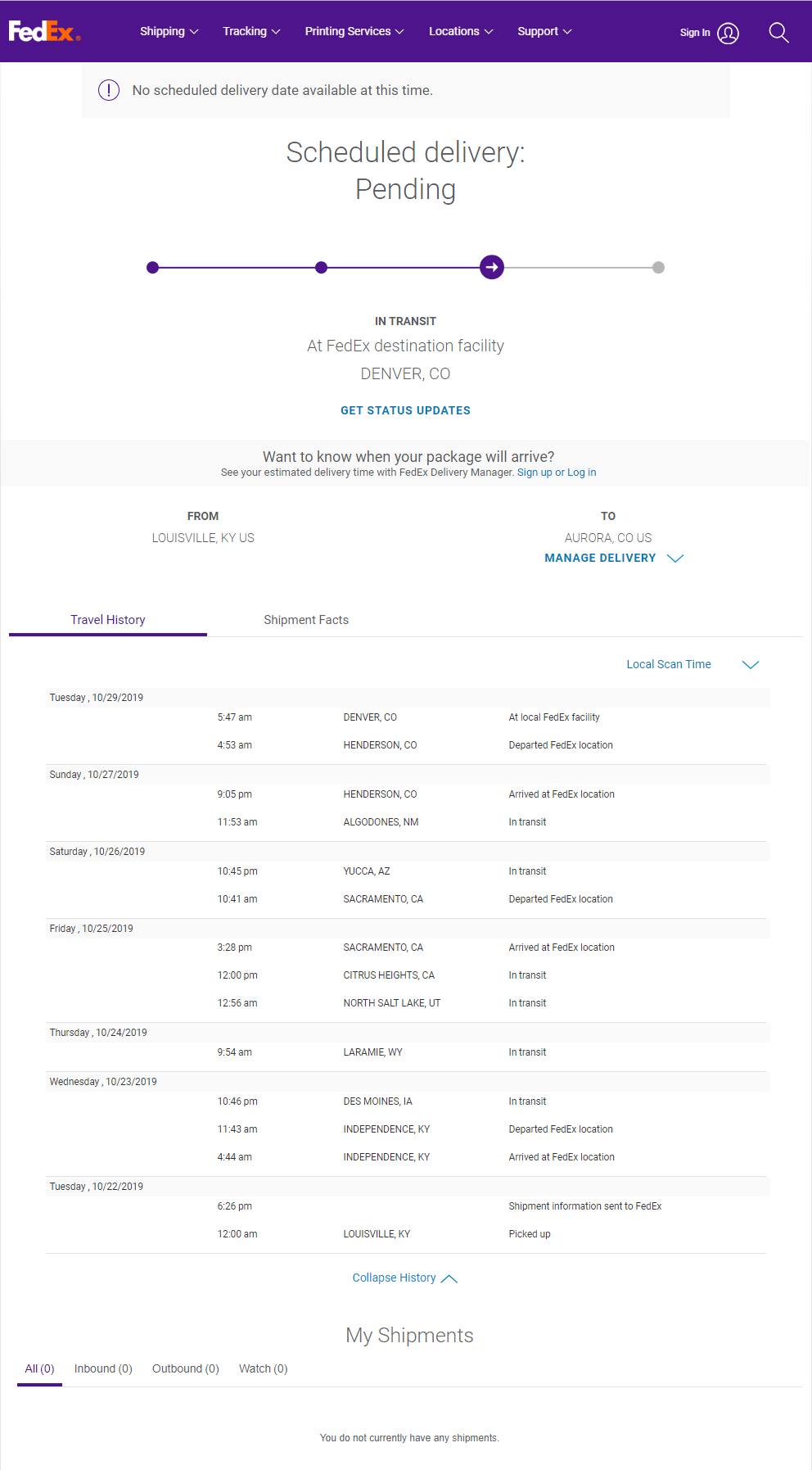This screenshot has height=1470, width=812.
Task: Click the user profile icon
Action: point(728,33)
